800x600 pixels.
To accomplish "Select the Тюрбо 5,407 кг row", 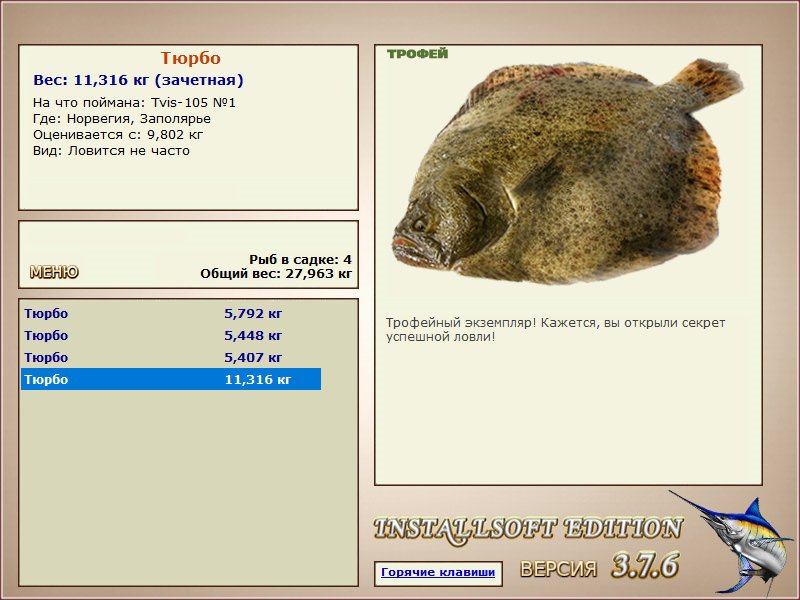I will pyautogui.click(x=171, y=357).
